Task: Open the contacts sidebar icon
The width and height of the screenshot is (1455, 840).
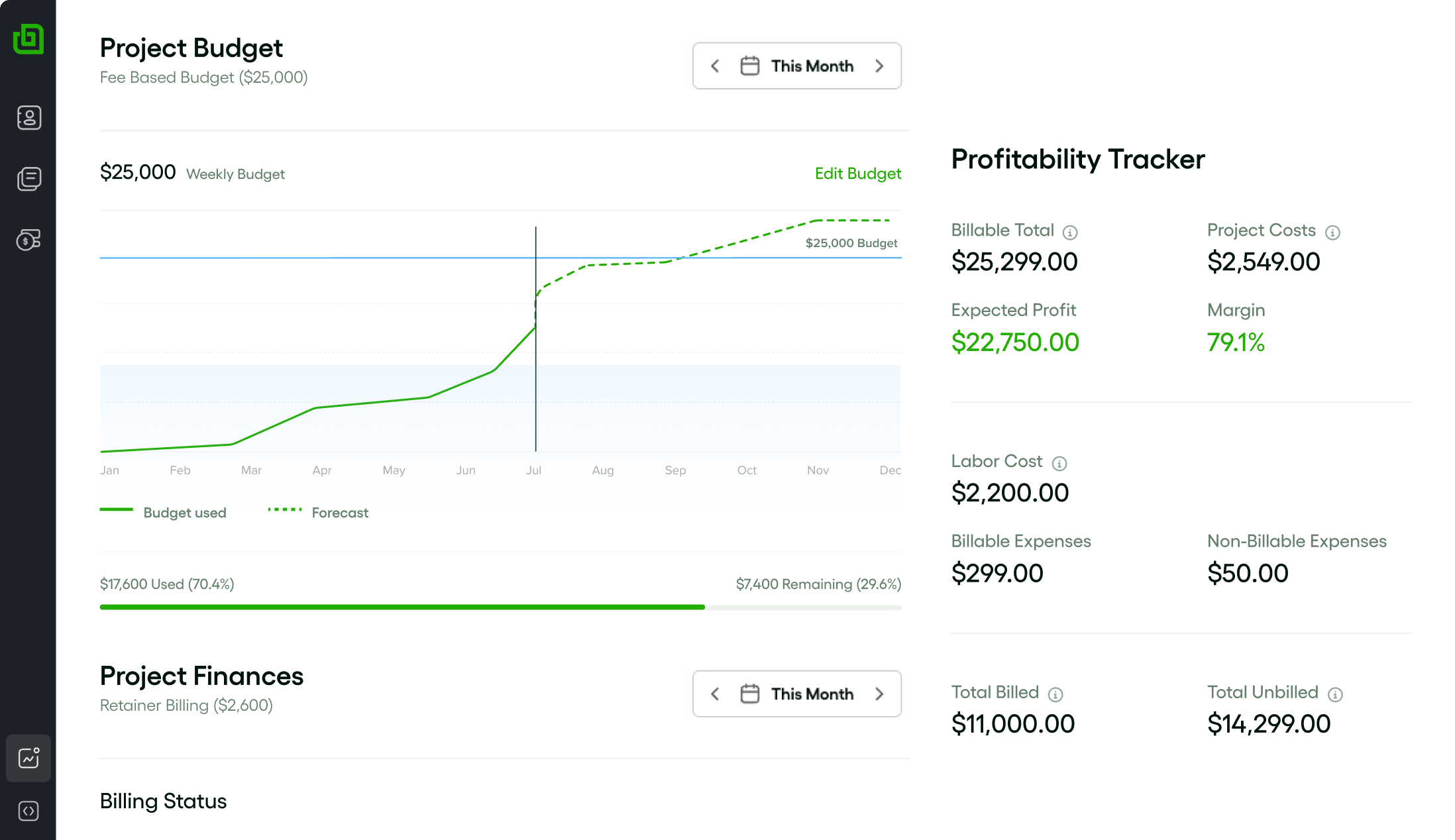Action: point(29,118)
